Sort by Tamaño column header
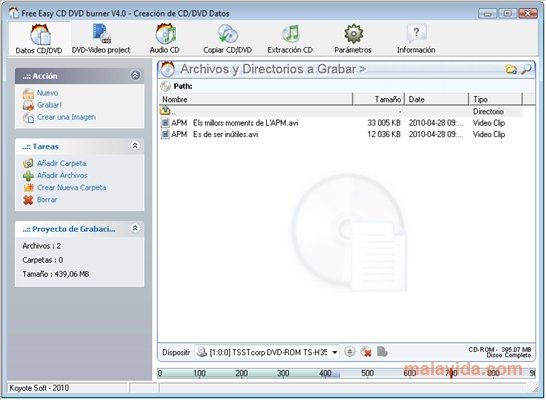The width and height of the screenshot is (546, 400). pos(379,99)
